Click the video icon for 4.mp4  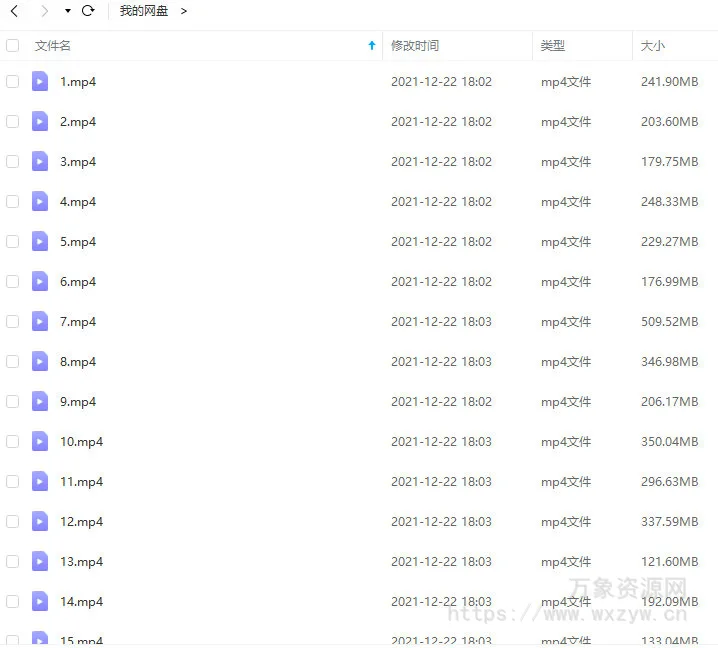pos(40,202)
